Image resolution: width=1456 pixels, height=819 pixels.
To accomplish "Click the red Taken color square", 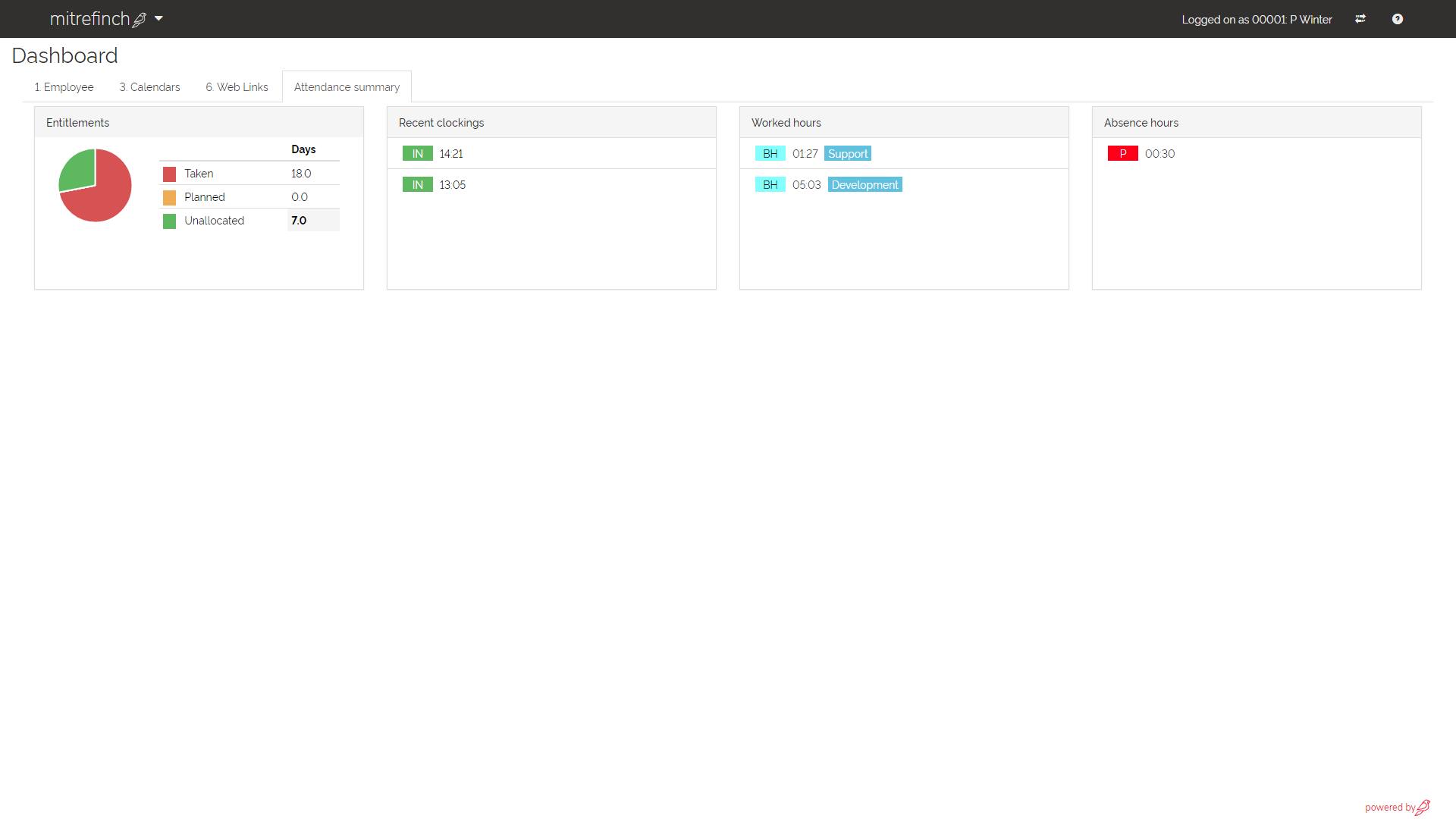I will [168, 174].
